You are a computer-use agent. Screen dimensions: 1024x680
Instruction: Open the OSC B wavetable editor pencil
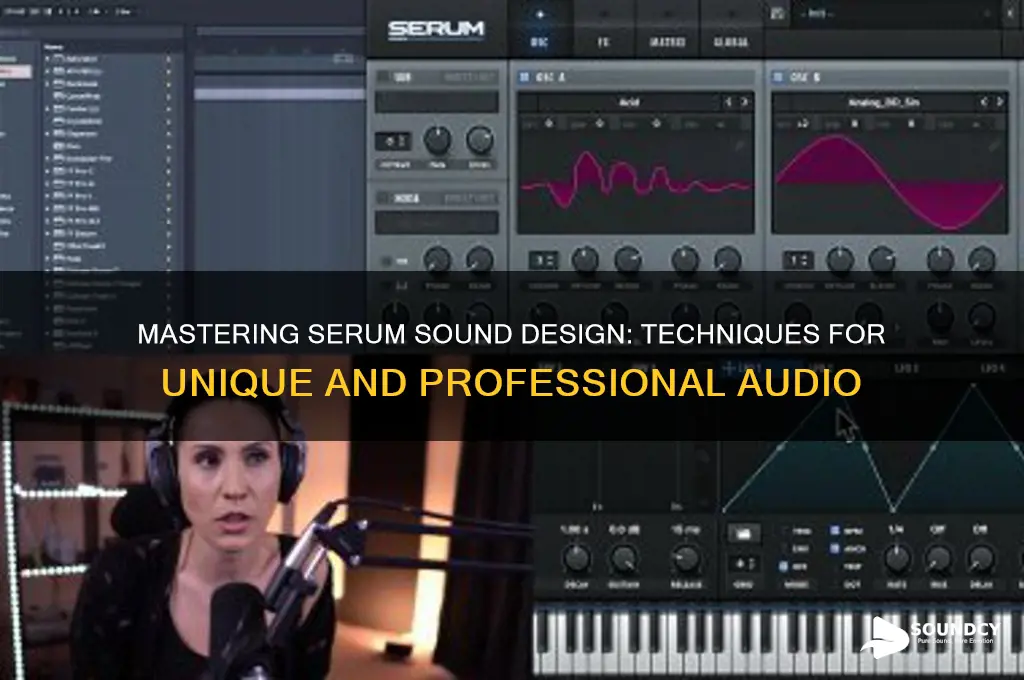click(993, 146)
